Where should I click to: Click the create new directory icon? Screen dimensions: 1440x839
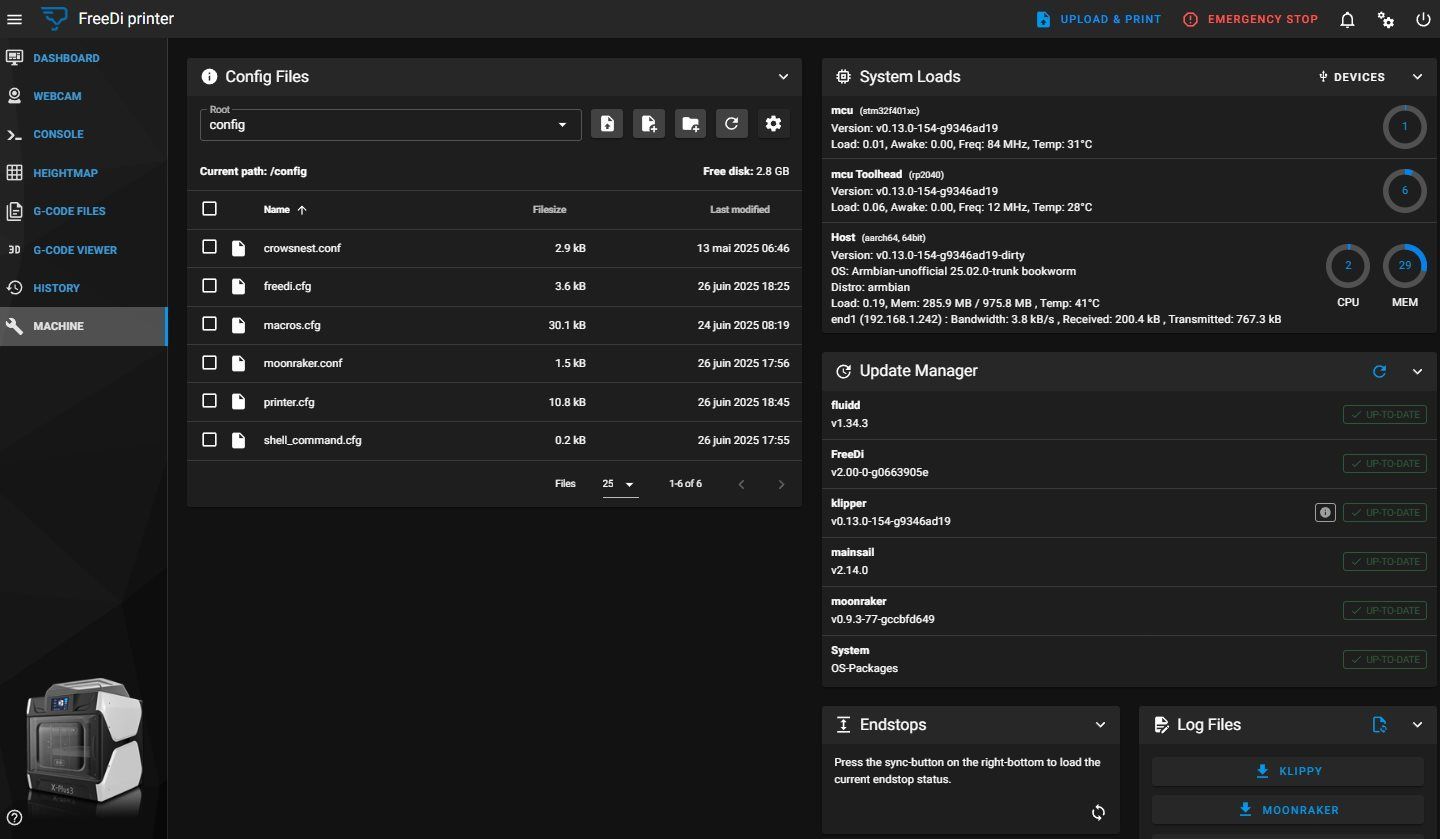tap(690, 124)
